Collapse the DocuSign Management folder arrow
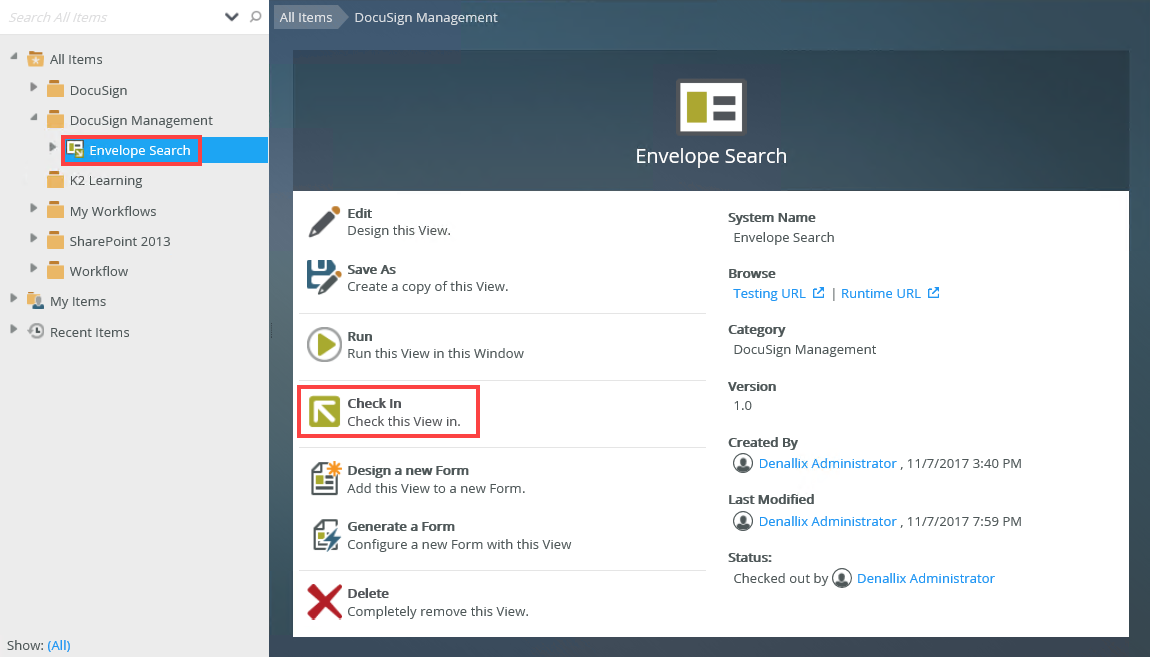1150x657 pixels. (34, 117)
